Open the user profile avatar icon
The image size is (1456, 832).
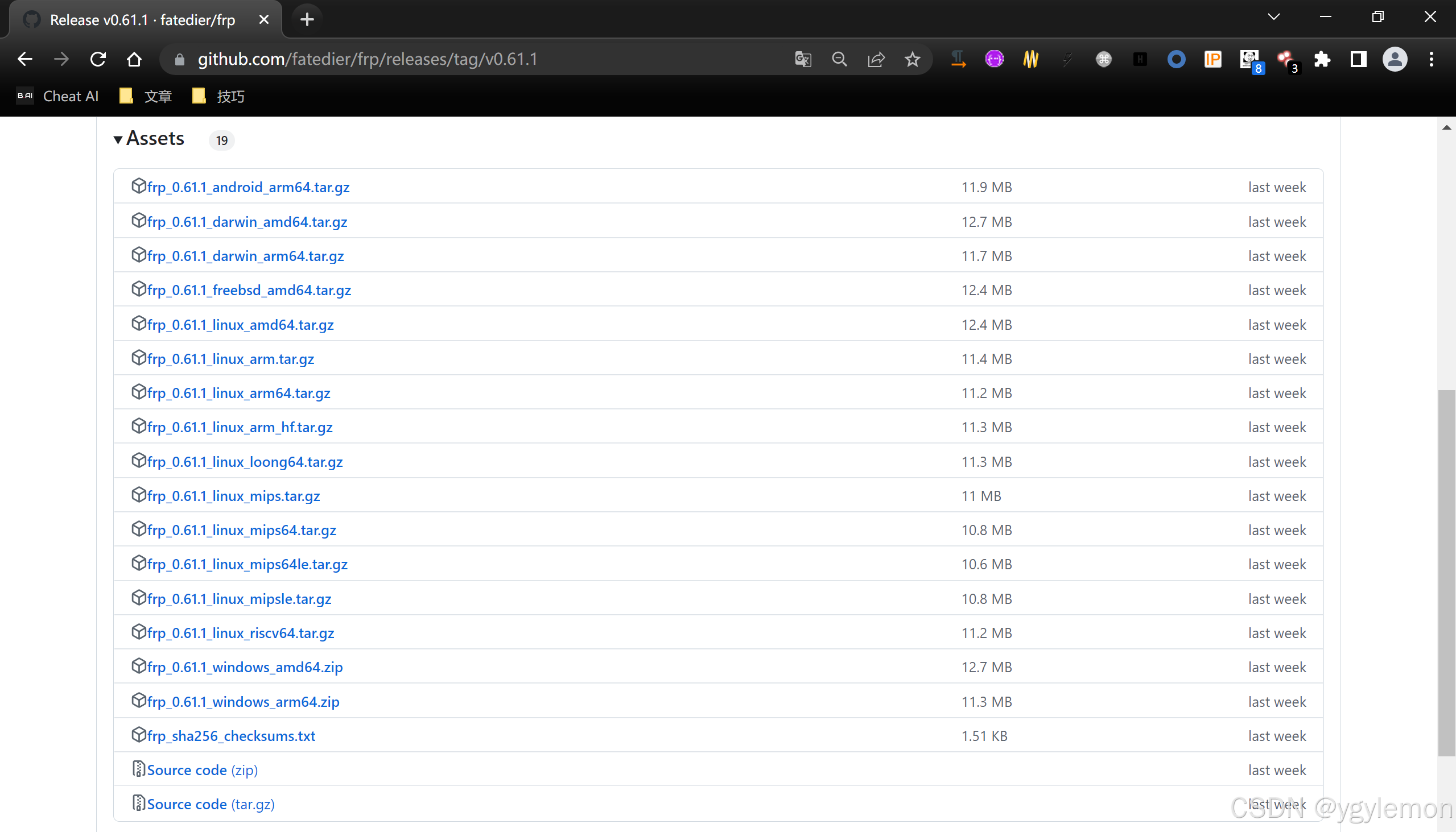(1395, 59)
